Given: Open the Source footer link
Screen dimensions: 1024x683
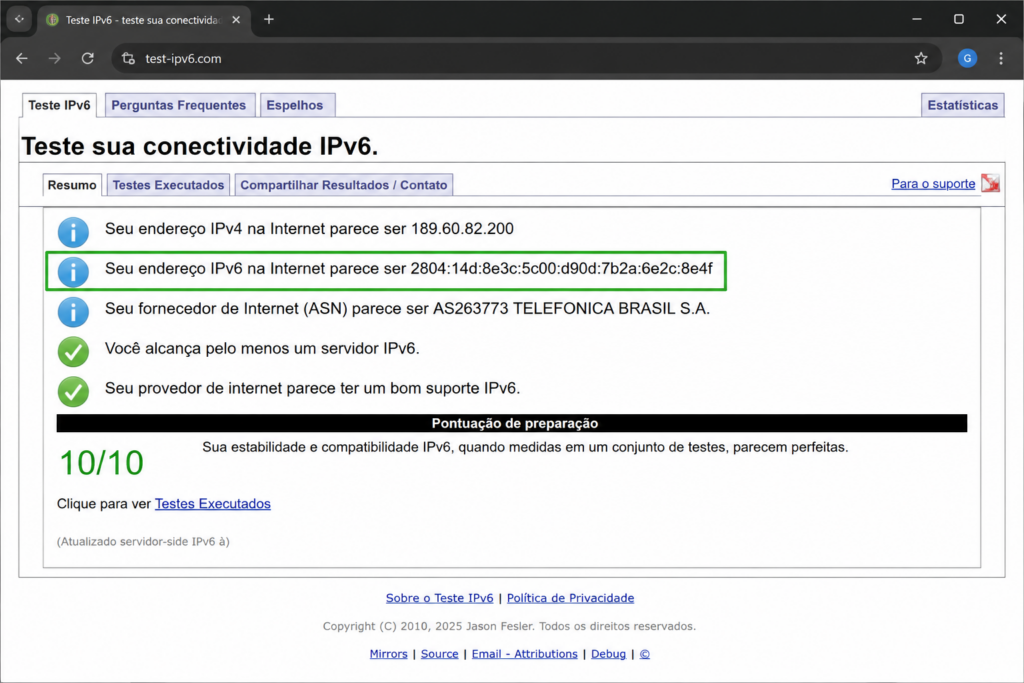Looking at the screenshot, I should [440, 654].
